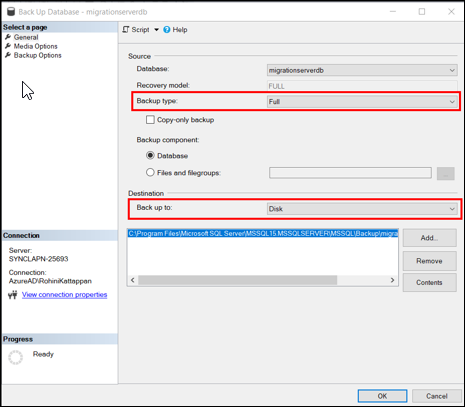Select Files and filegroups radio button
Screen dimensions: 465x407
(x=150, y=172)
